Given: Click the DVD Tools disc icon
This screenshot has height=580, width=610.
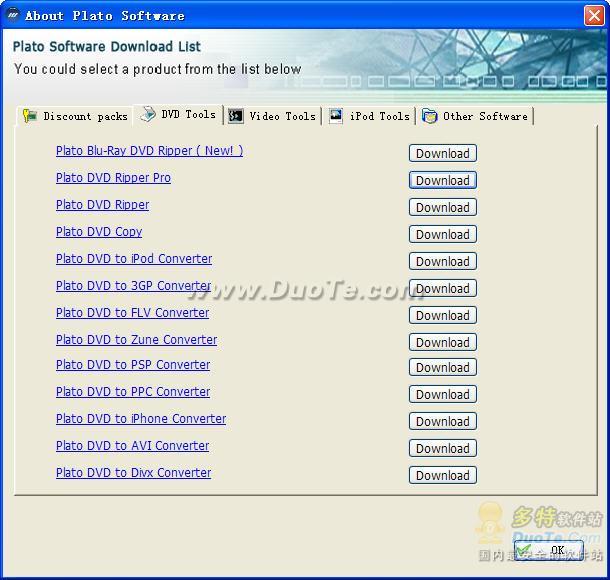Looking at the screenshot, I should (148, 114).
